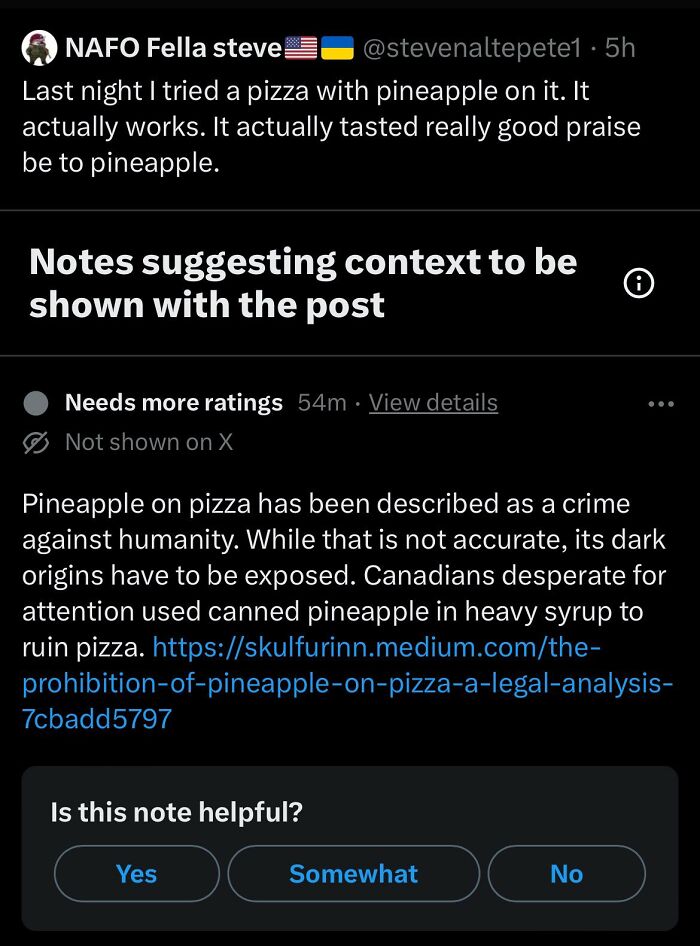Expand details via the 'View details' link
The image size is (700, 946).
(433, 402)
